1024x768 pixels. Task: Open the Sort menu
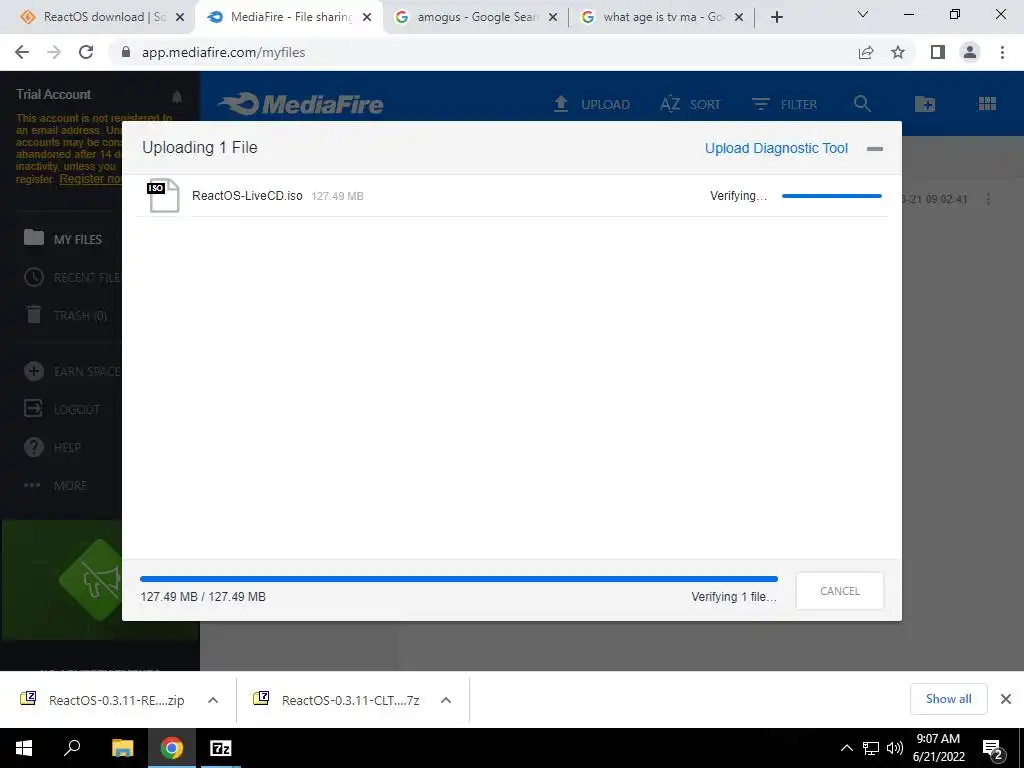click(690, 104)
